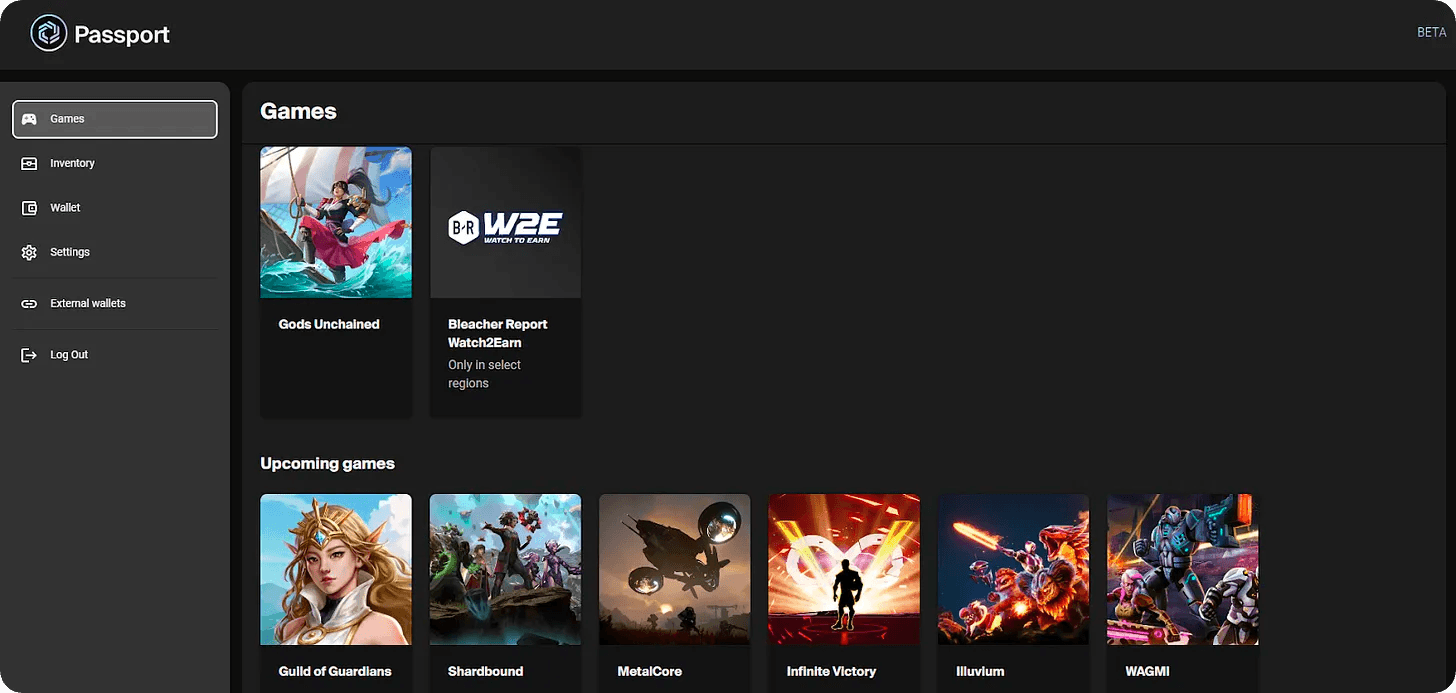This screenshot has width=1456, height=693.
Task: Click the External wallets link icon
Action: pos(29,303)
